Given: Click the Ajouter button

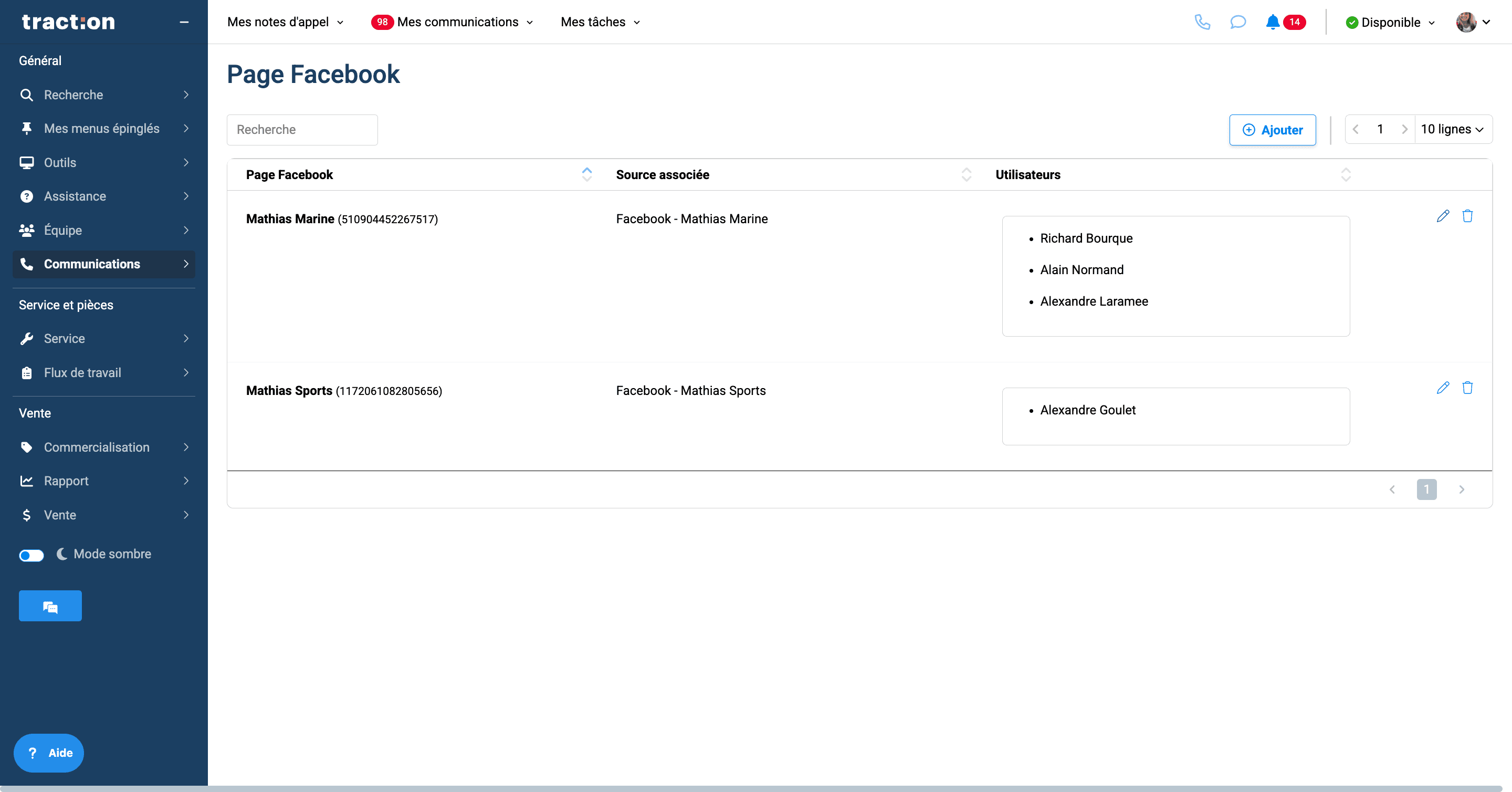Looking at the screenshot, I should coord(1273,130).
